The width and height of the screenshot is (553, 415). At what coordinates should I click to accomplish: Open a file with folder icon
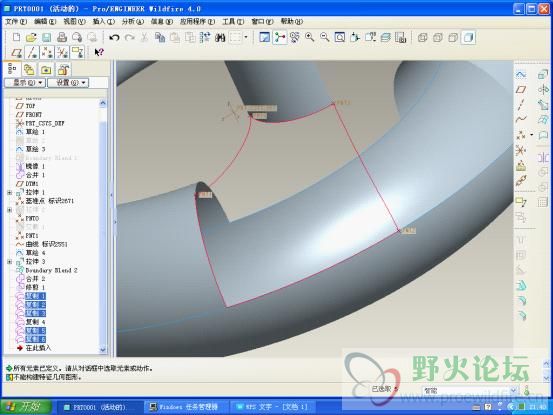(31, 37)
